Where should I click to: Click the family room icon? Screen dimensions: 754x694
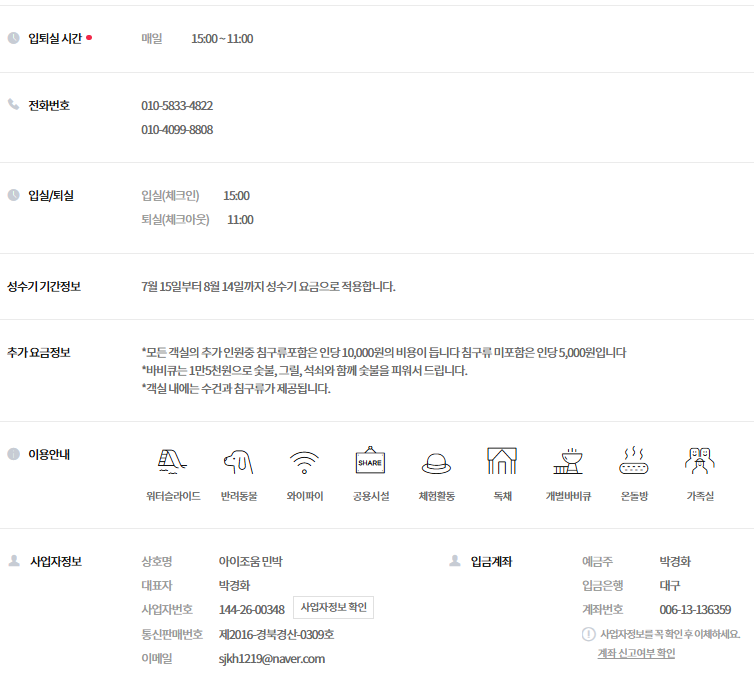[699, 461]
